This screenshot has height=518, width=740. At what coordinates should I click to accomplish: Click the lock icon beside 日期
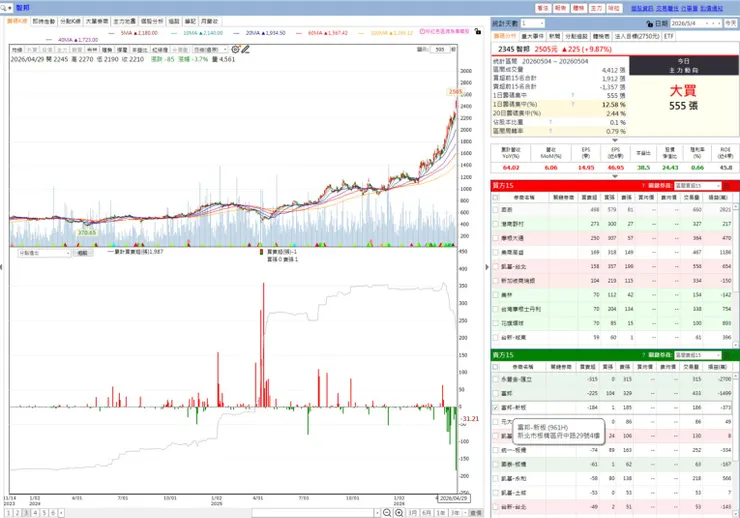point(649,24)
